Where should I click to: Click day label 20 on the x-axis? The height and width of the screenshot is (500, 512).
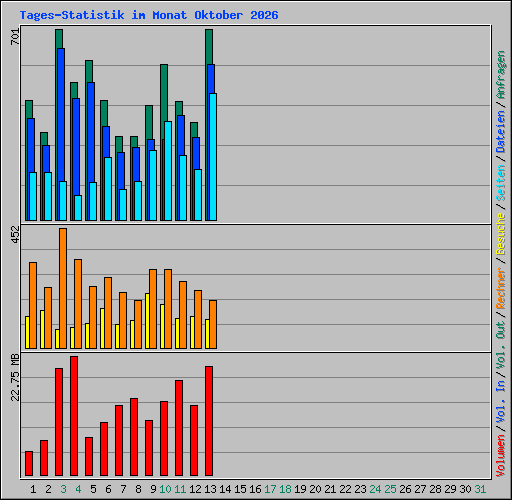point(315,489)
